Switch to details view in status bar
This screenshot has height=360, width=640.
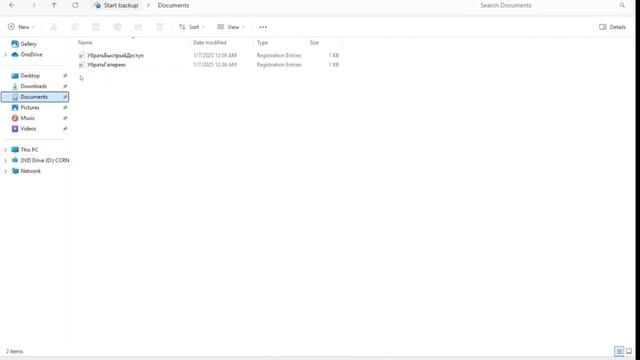[x=619, y=351]
